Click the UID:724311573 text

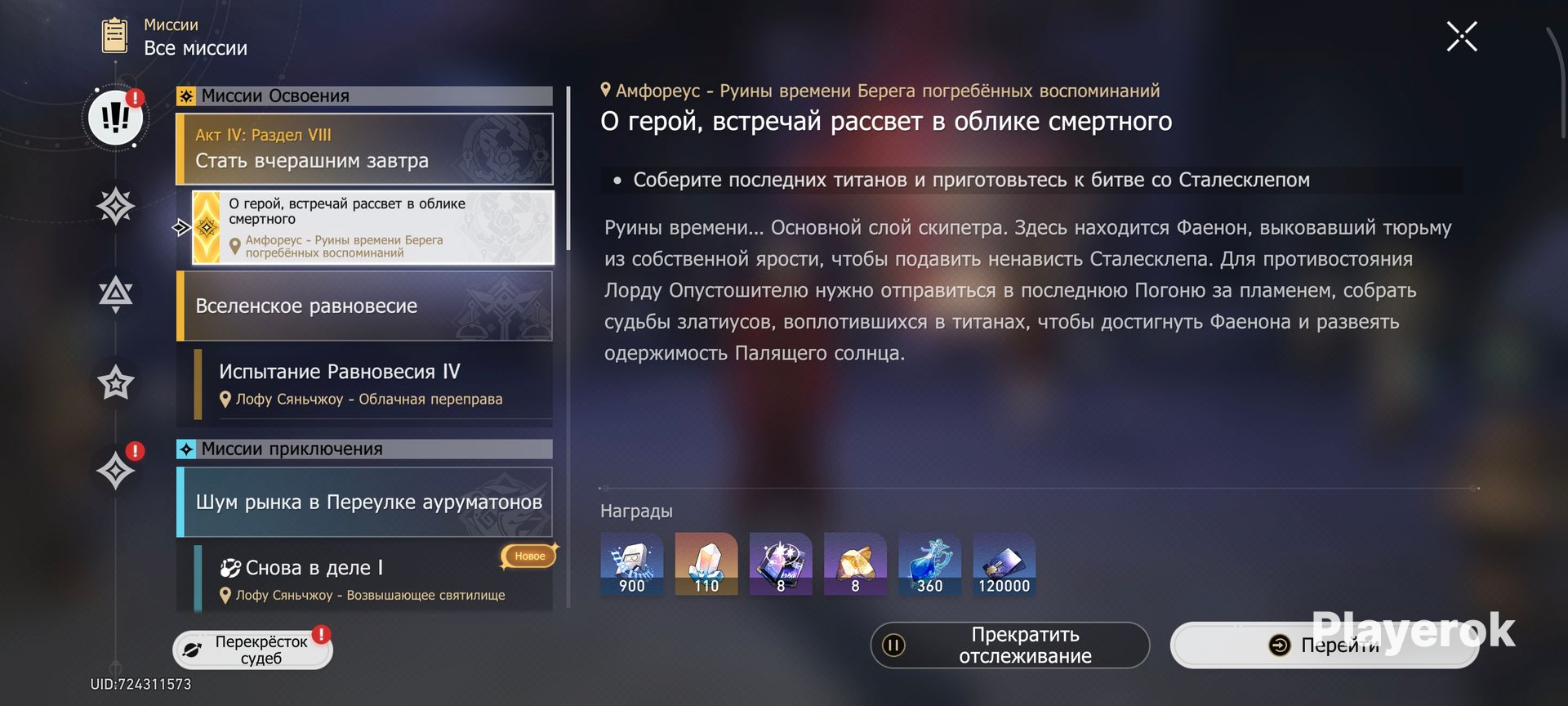[140, 684]
